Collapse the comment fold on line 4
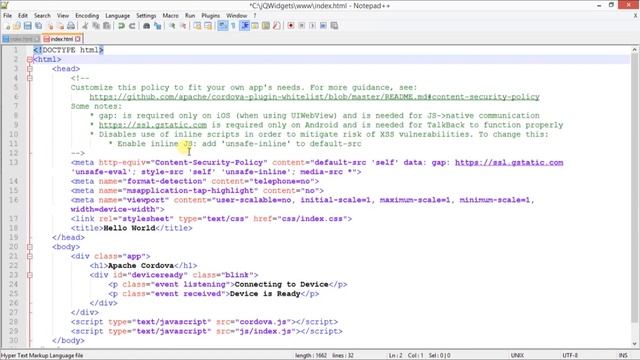The height and width of the screenshot is (360, 640). tap(30, 78)
